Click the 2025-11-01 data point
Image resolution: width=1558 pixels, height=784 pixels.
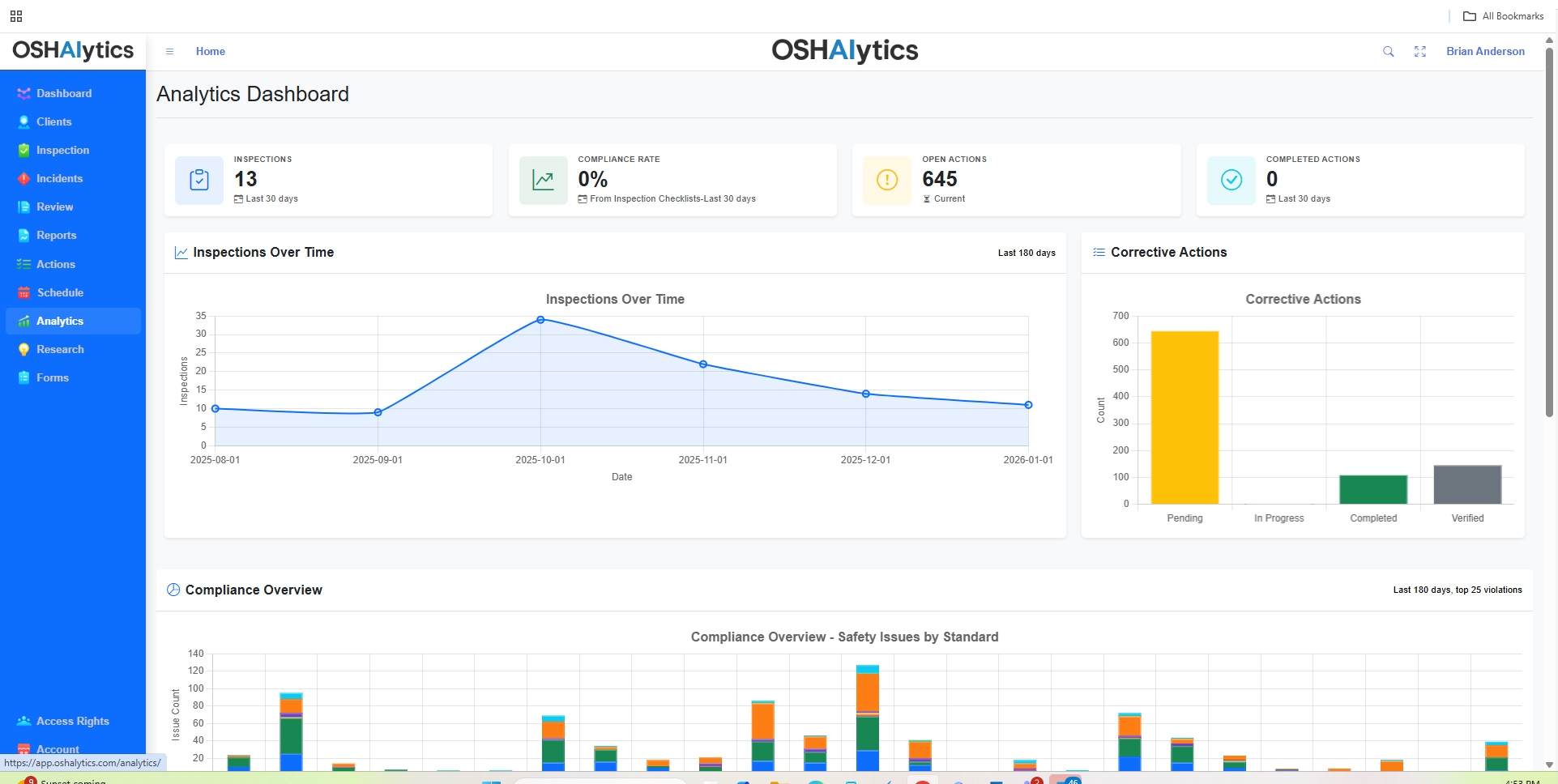pos(703,364)
